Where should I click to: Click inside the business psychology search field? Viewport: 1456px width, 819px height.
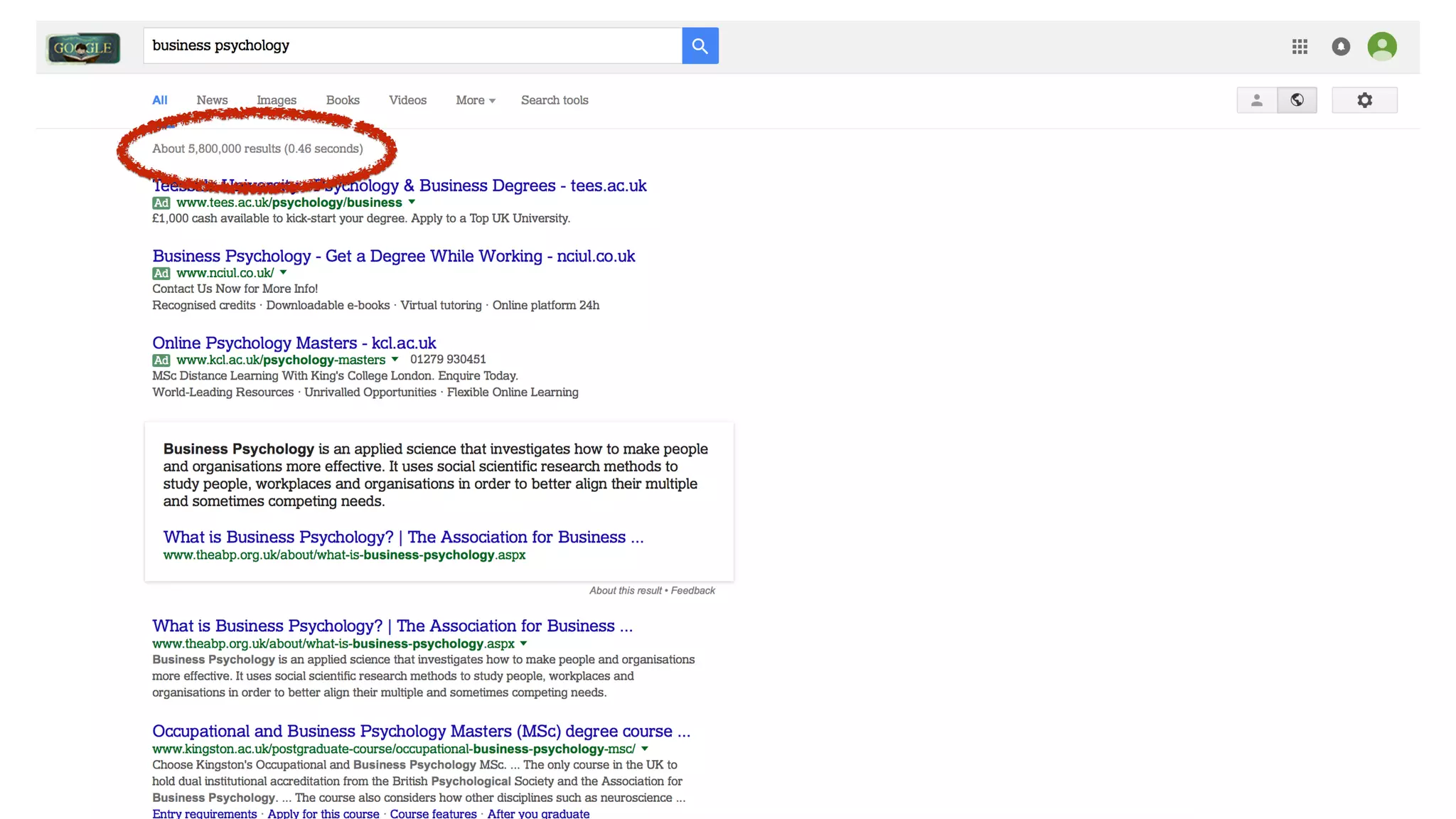click(412, 45)
